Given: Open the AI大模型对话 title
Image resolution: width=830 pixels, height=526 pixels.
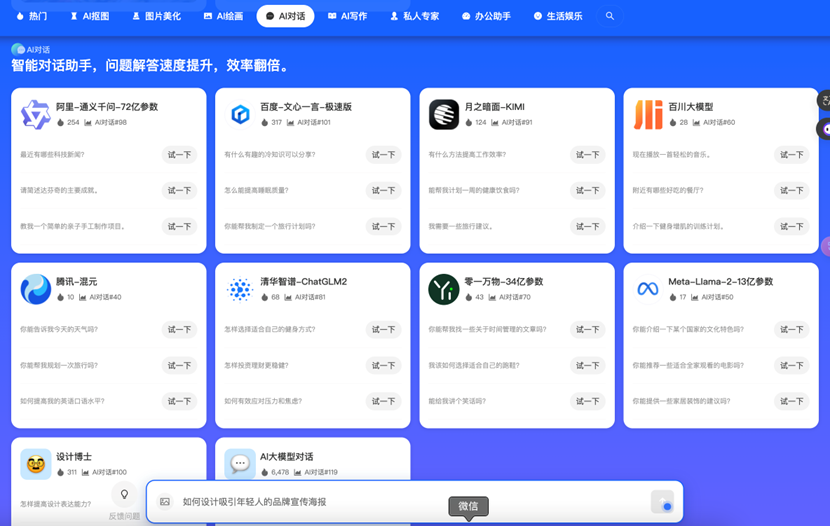Looking at the screenshot, I should click(x=286, y=457).
